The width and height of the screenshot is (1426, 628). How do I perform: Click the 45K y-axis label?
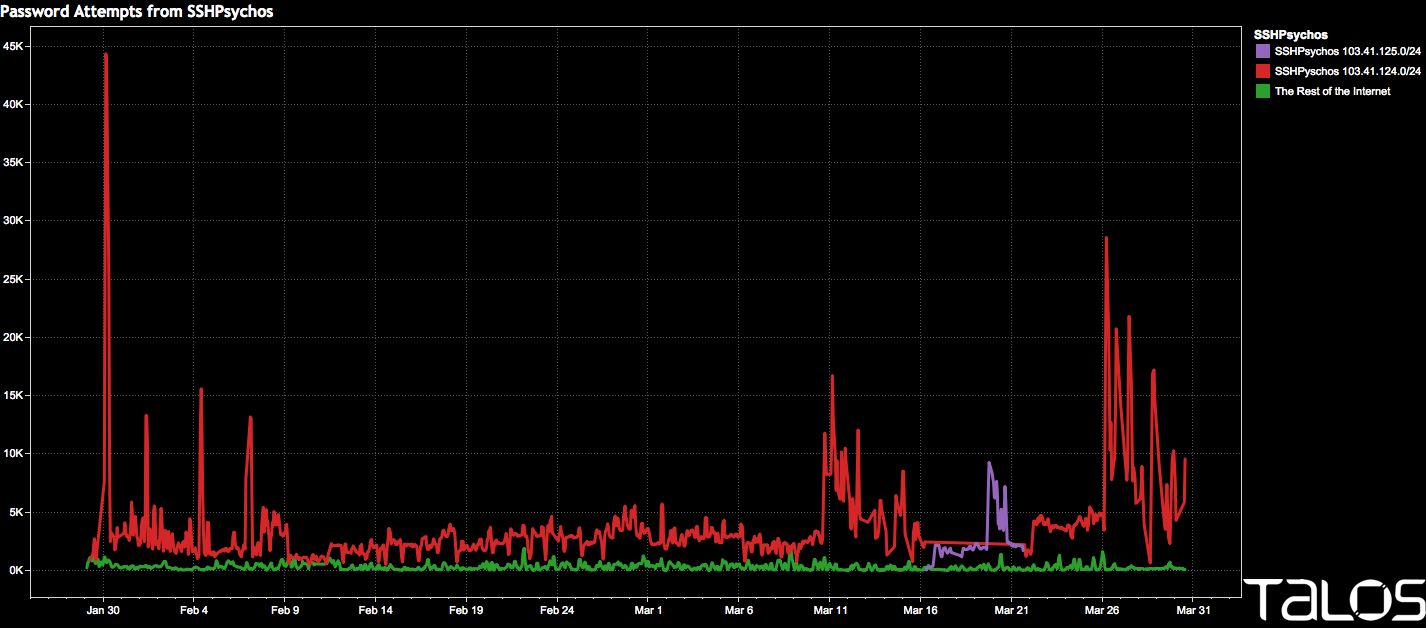point(19,46)
